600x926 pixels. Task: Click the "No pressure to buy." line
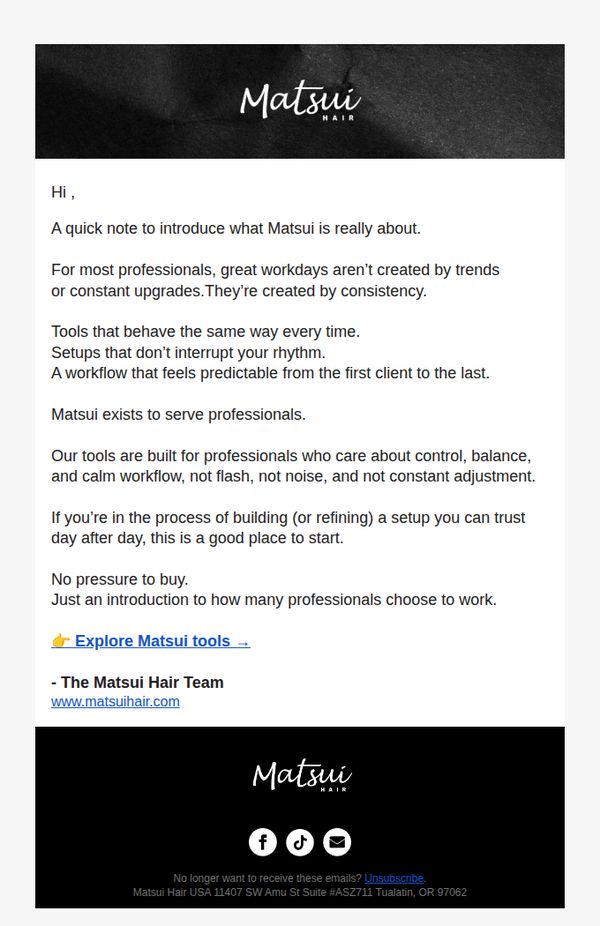click(x=120, y=579)
